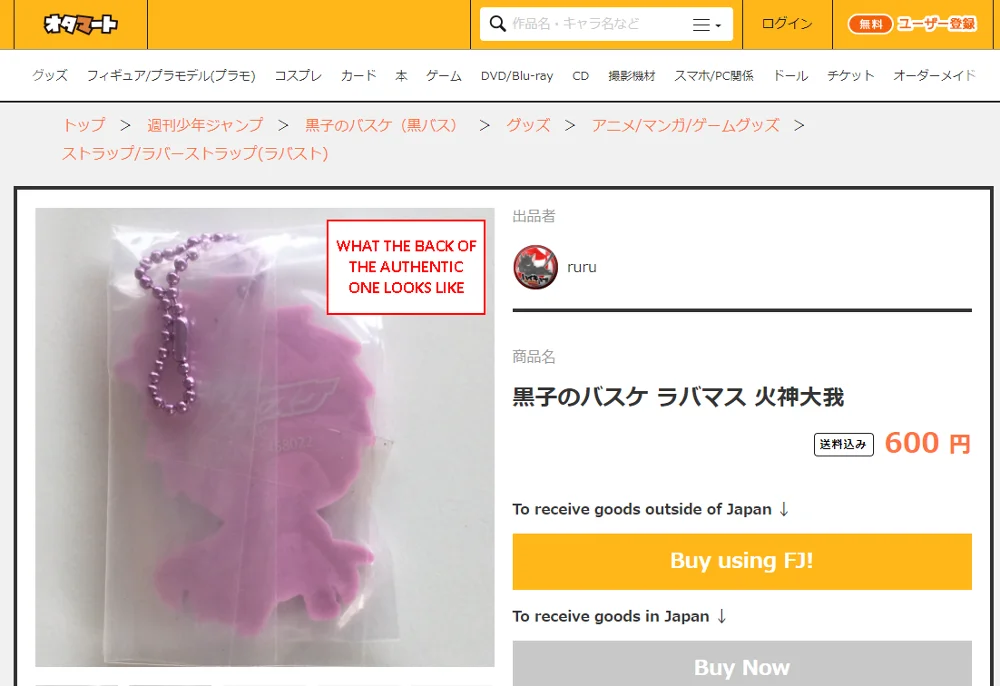The height and width of the screenshot is (686, 1000).
Task: Click the グッズ breadcrumb link
Action: (x=528, y=125)
